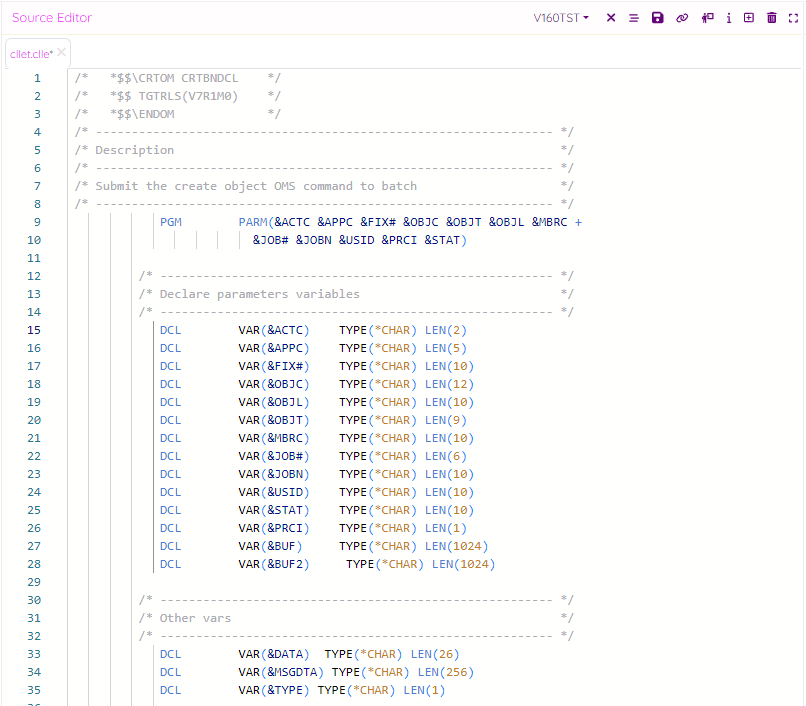Click the X icon in the editor toolbar

coord(611,18)
